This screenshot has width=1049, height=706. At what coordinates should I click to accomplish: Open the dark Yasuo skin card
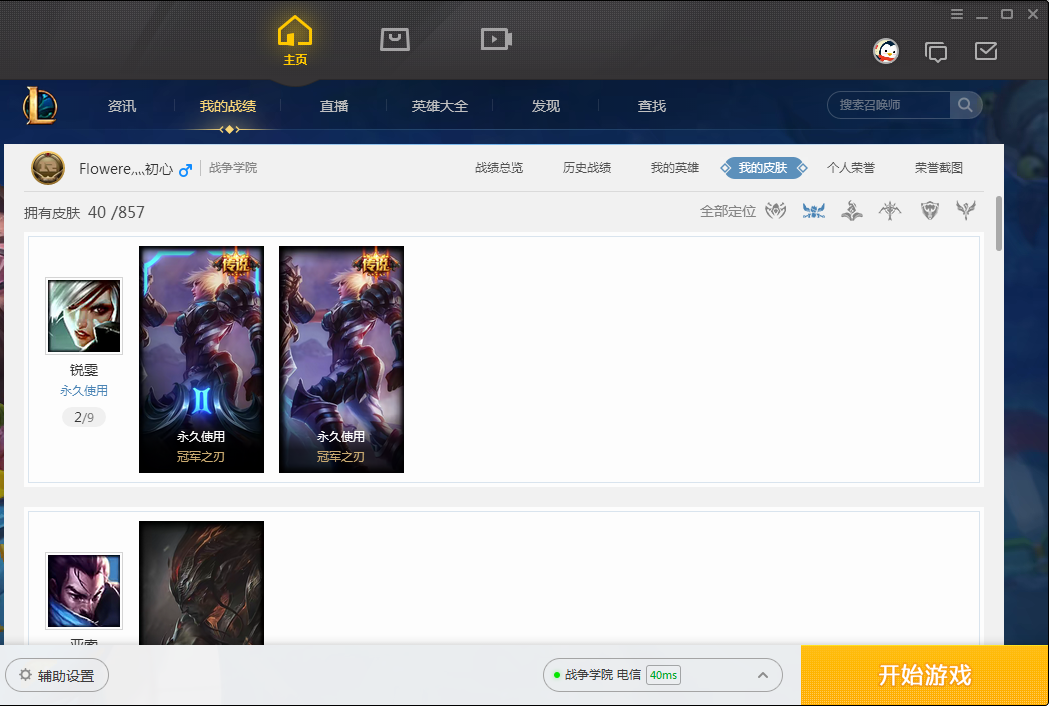click(201, 583)
